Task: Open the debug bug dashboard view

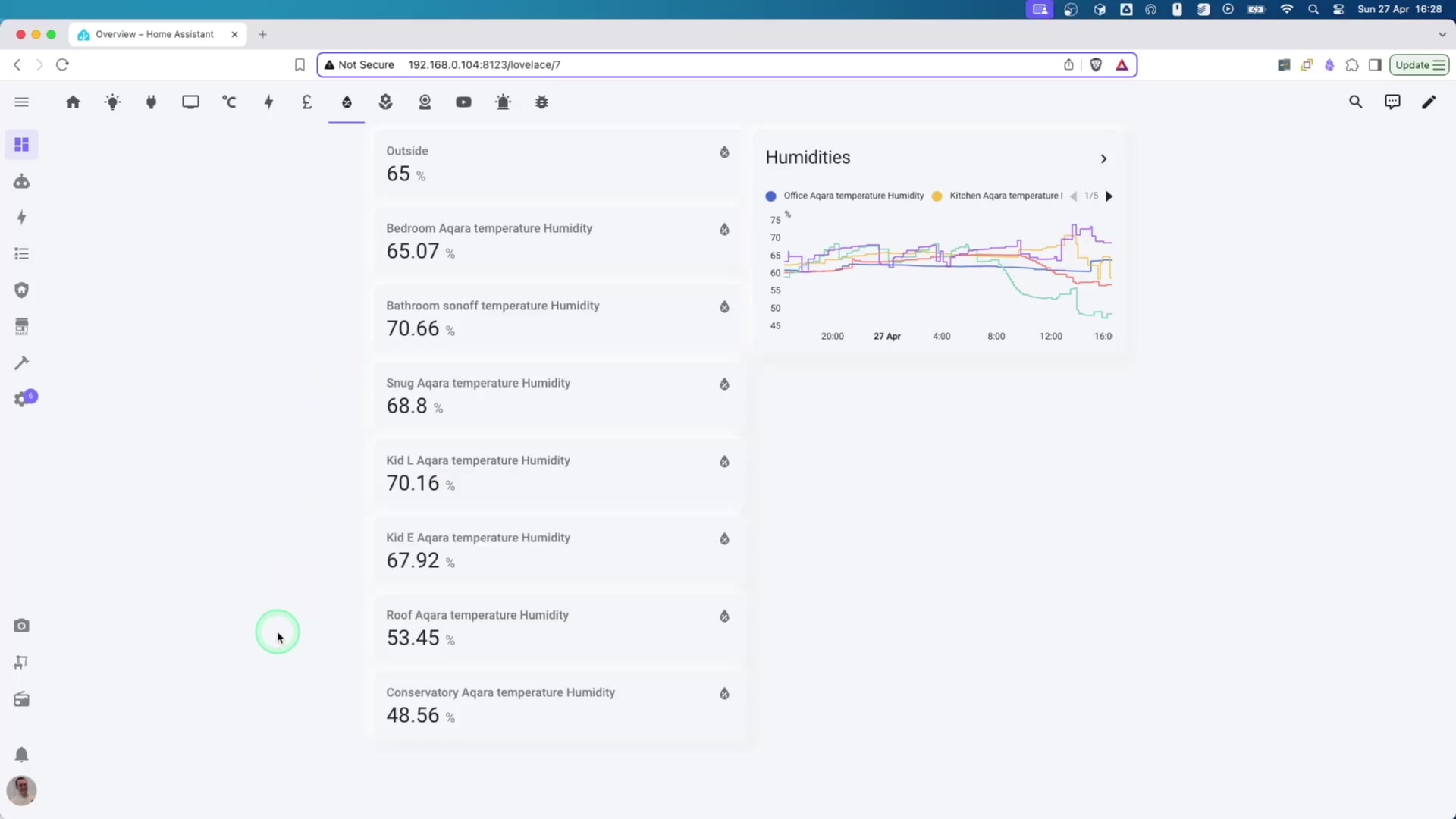Action: pyautogui.click(x=541, y=102)
